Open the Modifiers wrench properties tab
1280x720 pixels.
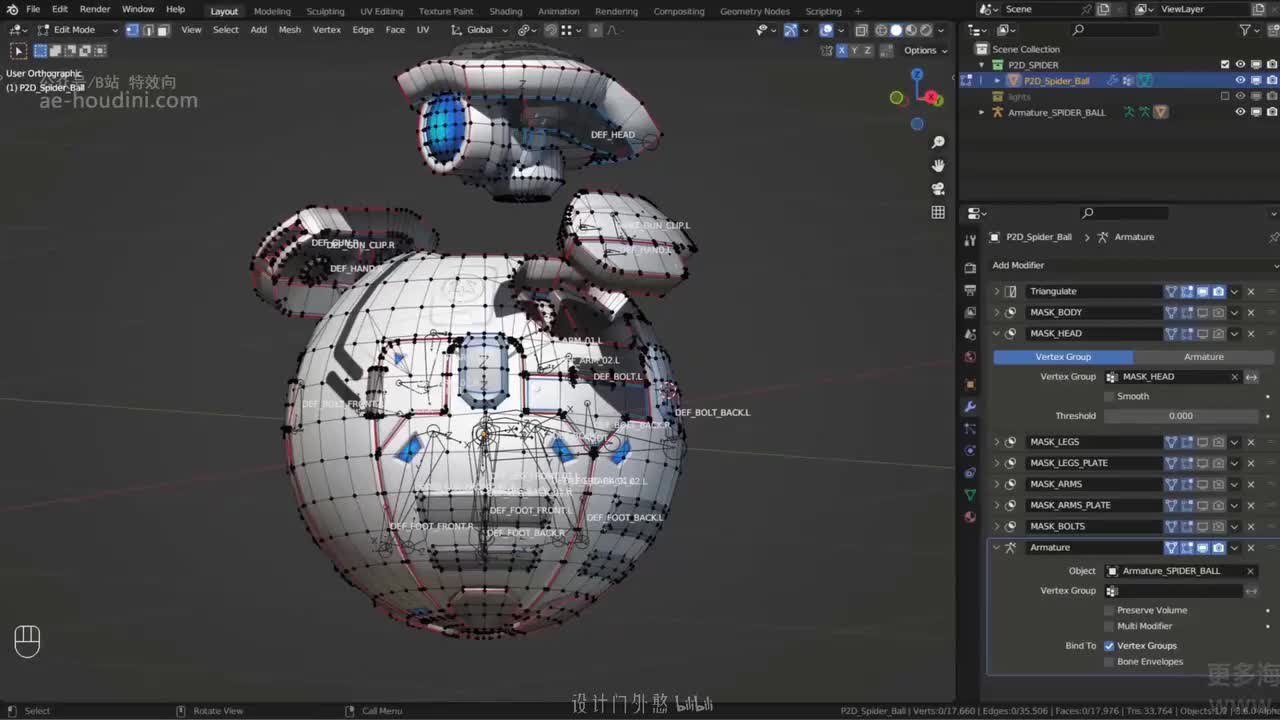[970, 407]
